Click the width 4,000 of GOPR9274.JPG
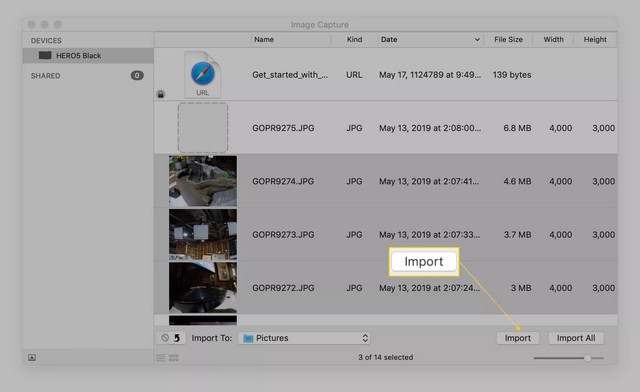This screenshot has height=392, width=640. click(x=560, y=181)
